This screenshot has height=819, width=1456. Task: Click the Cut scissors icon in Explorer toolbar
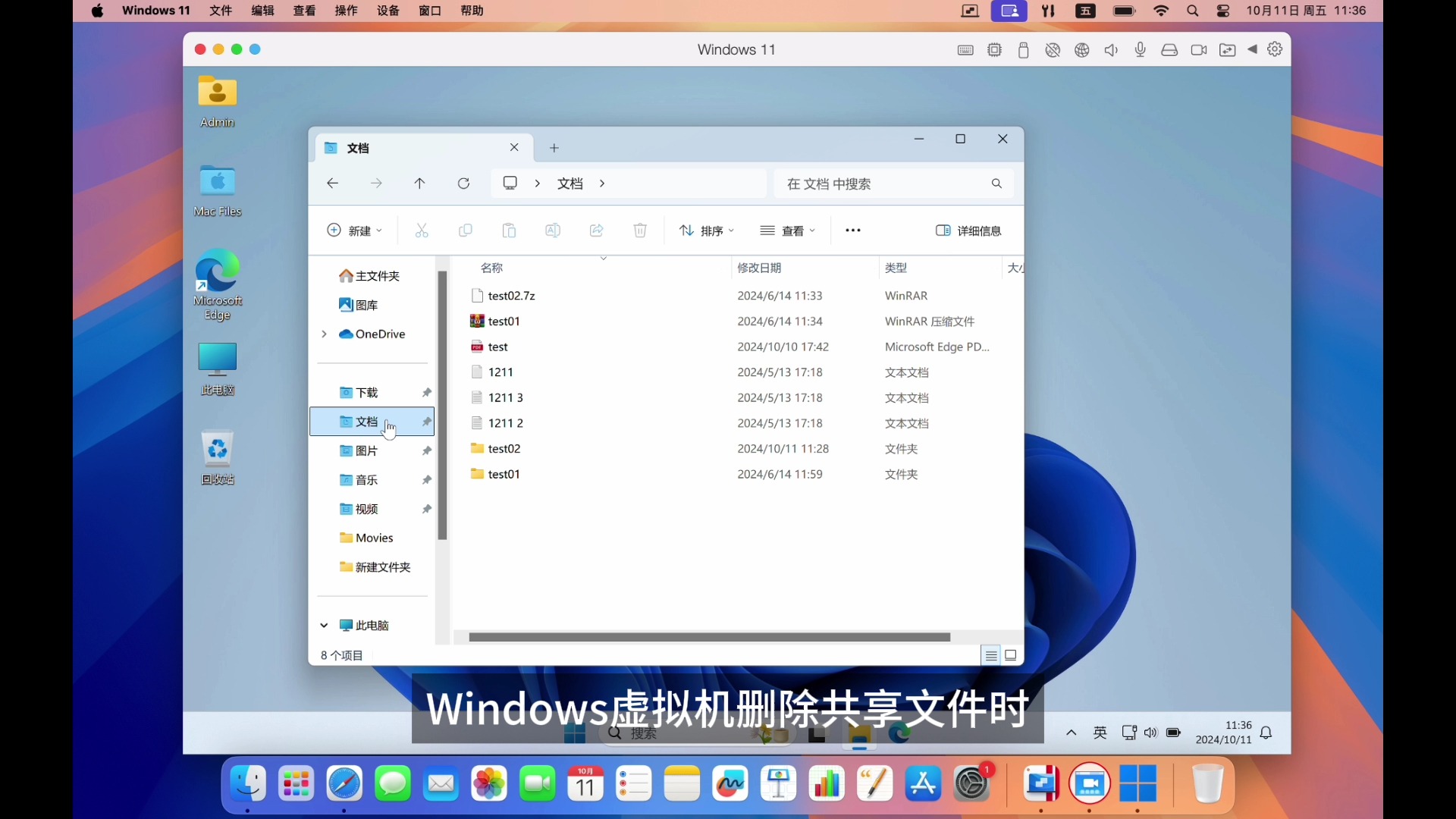422,231
